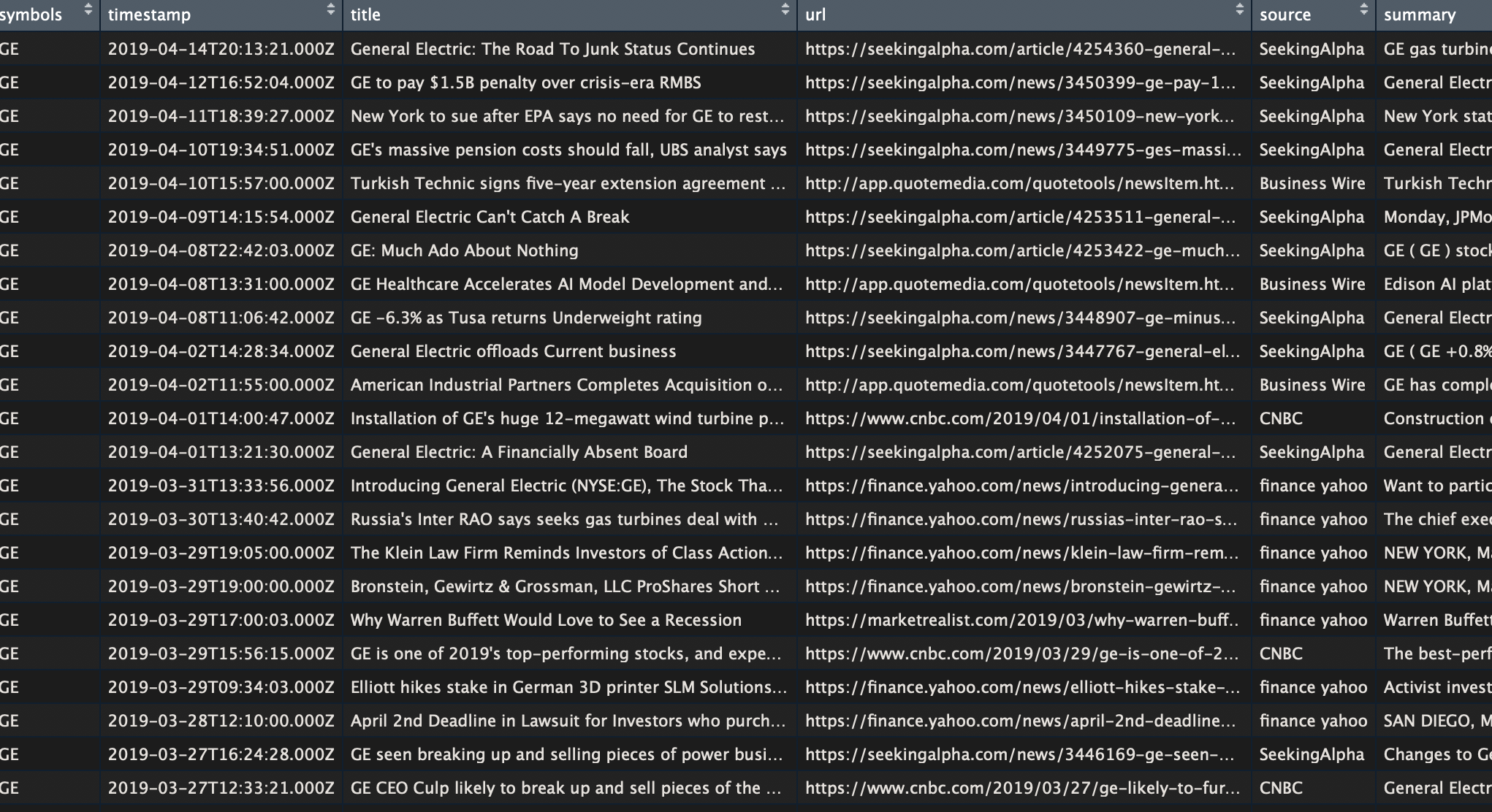
Task: Click title 'General Electric Can't Catch A Break'
Action: (490, 217)
